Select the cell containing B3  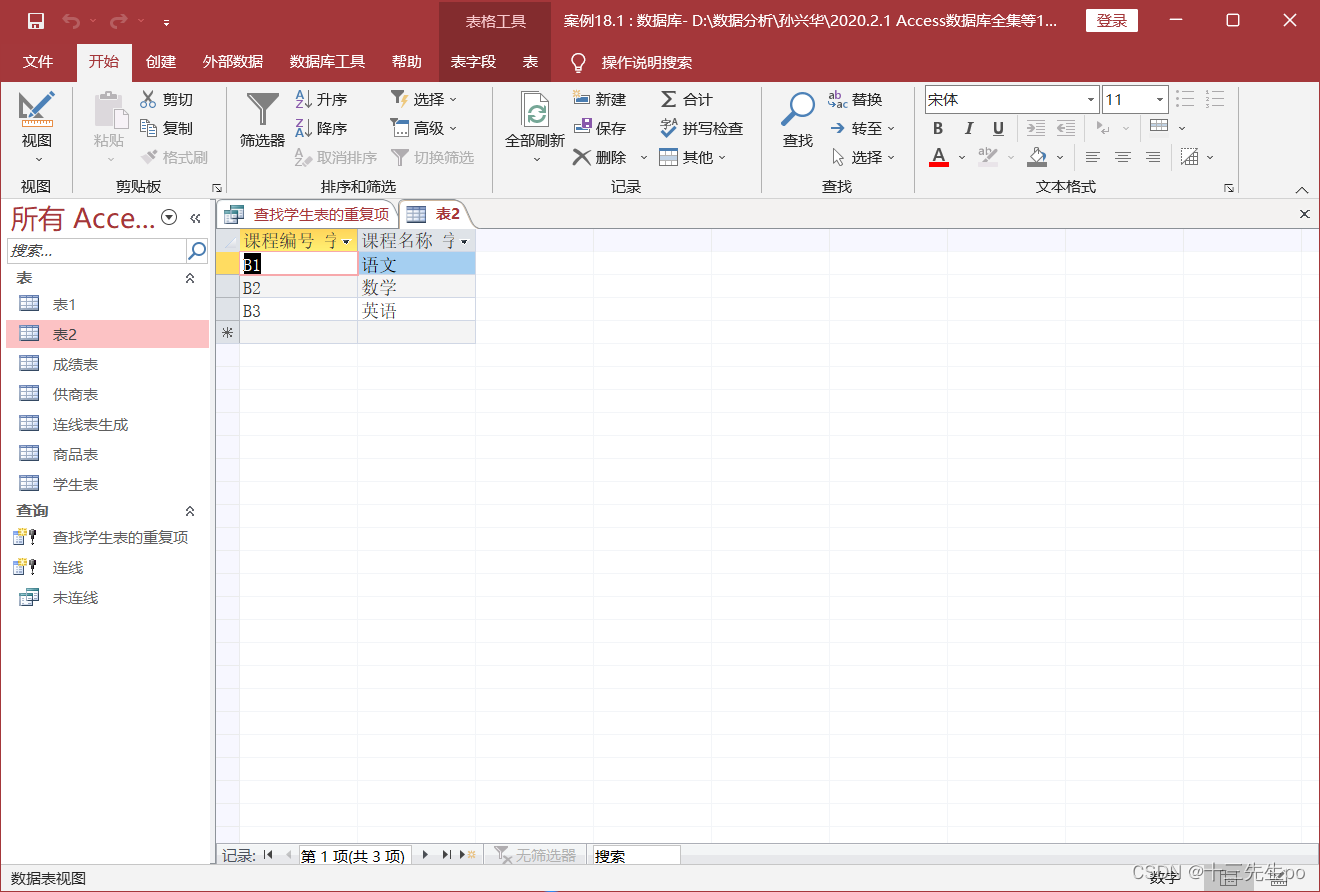tap(298, 311)
